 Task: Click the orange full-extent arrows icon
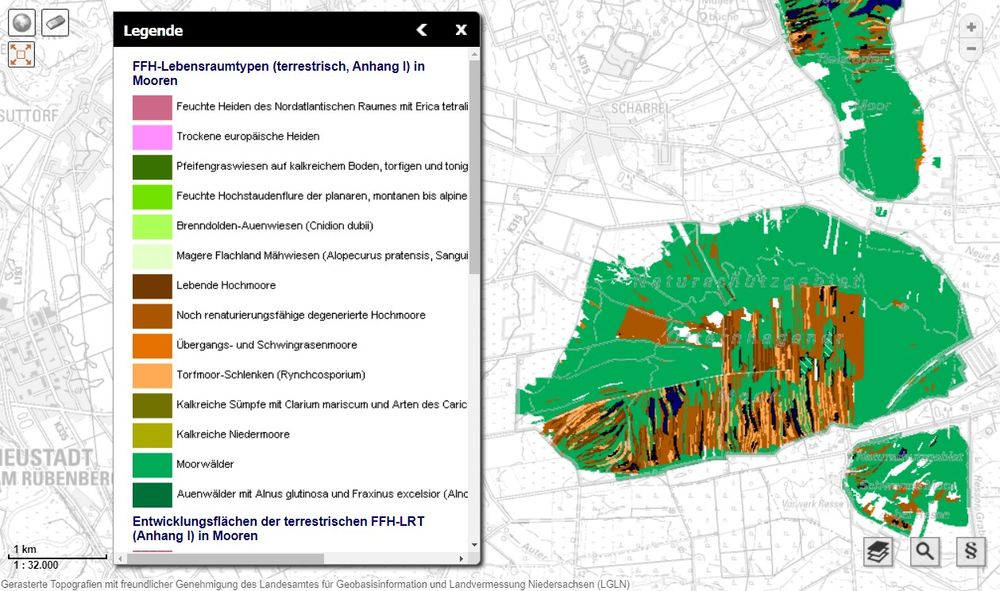pos(22,54)
